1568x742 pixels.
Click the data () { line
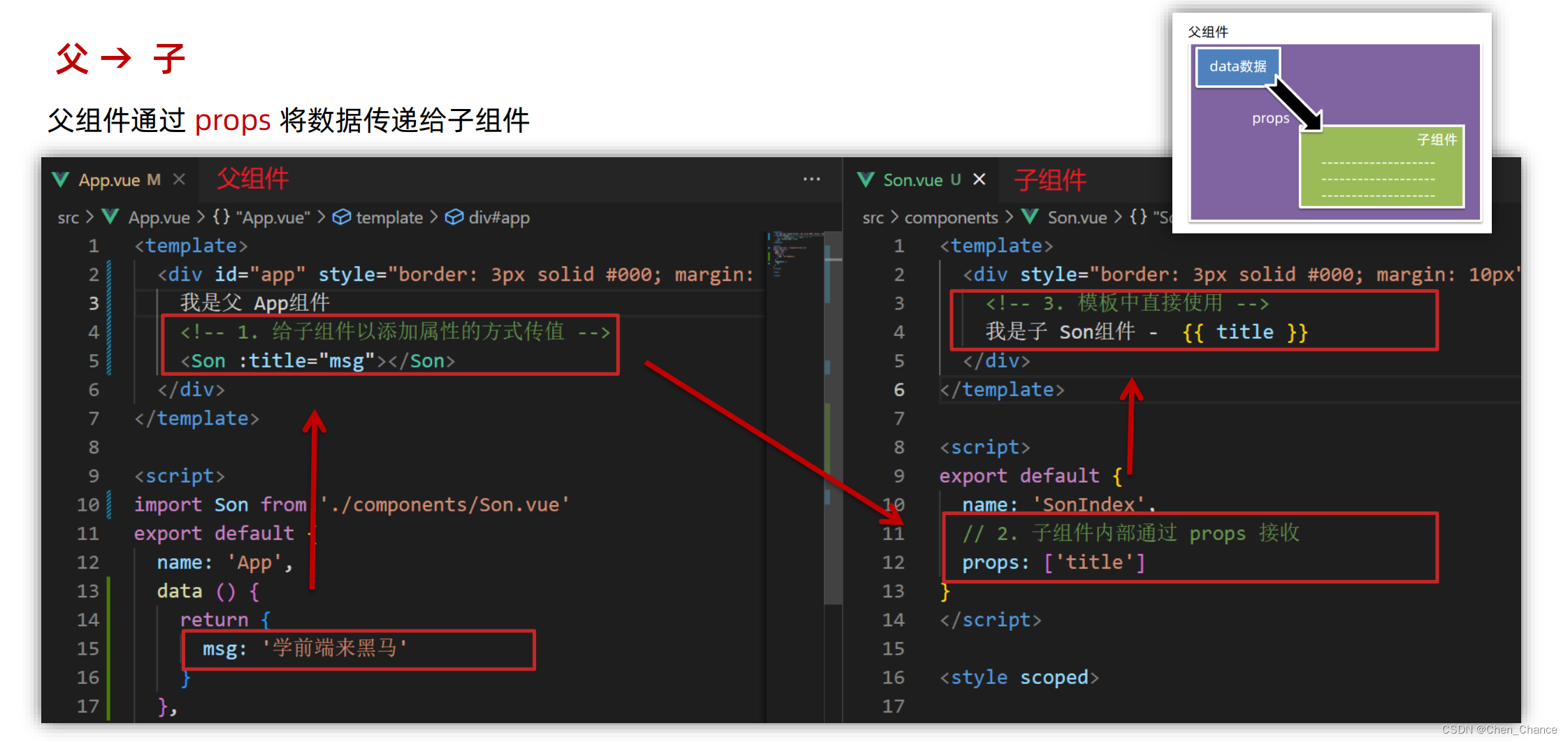tap(208, 591)
